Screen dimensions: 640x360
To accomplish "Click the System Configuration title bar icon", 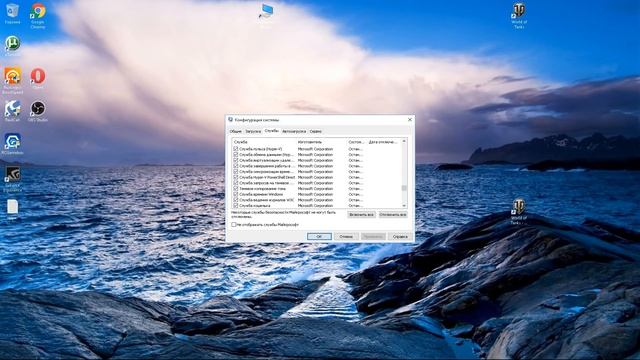I will click(x=231, y=120).
